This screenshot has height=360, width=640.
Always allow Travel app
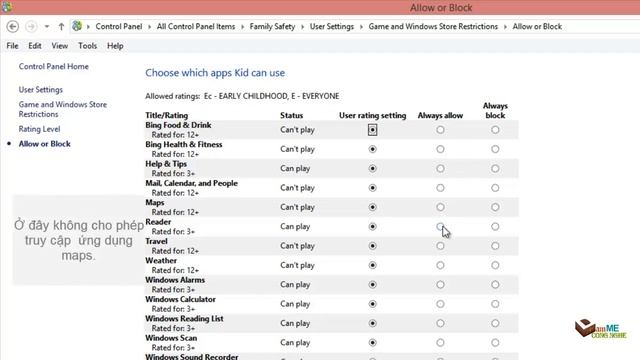tap(440, 246)
